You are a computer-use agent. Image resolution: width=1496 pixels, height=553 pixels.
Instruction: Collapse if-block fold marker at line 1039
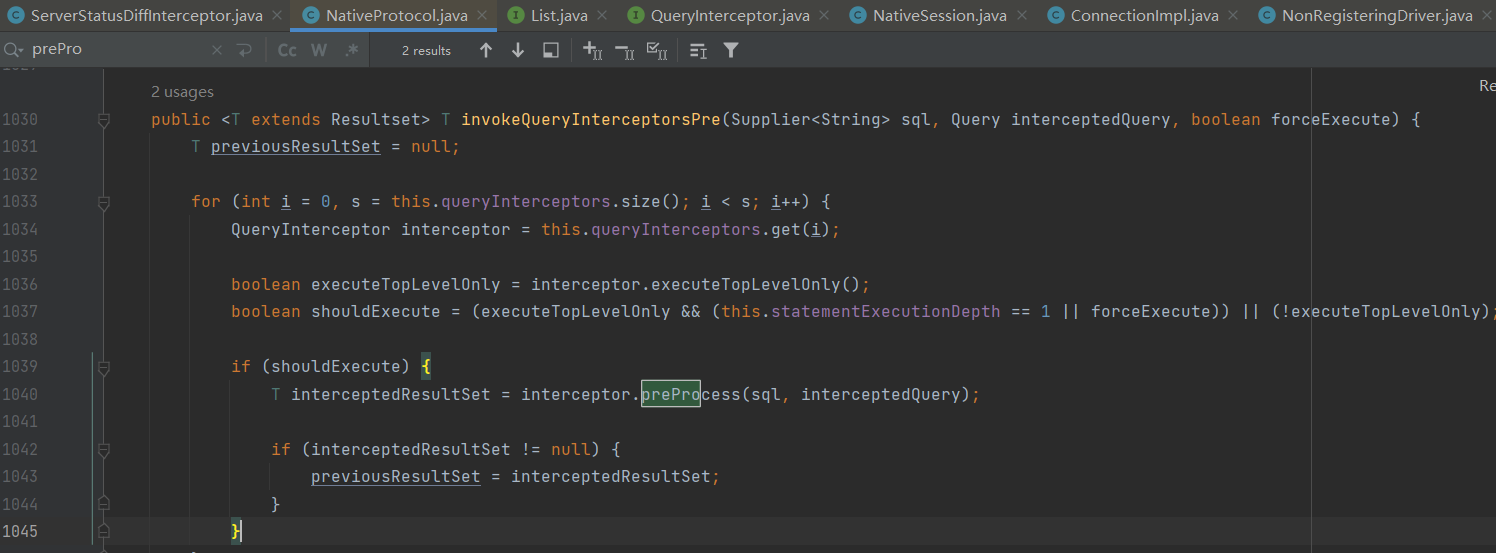[103, 367]
